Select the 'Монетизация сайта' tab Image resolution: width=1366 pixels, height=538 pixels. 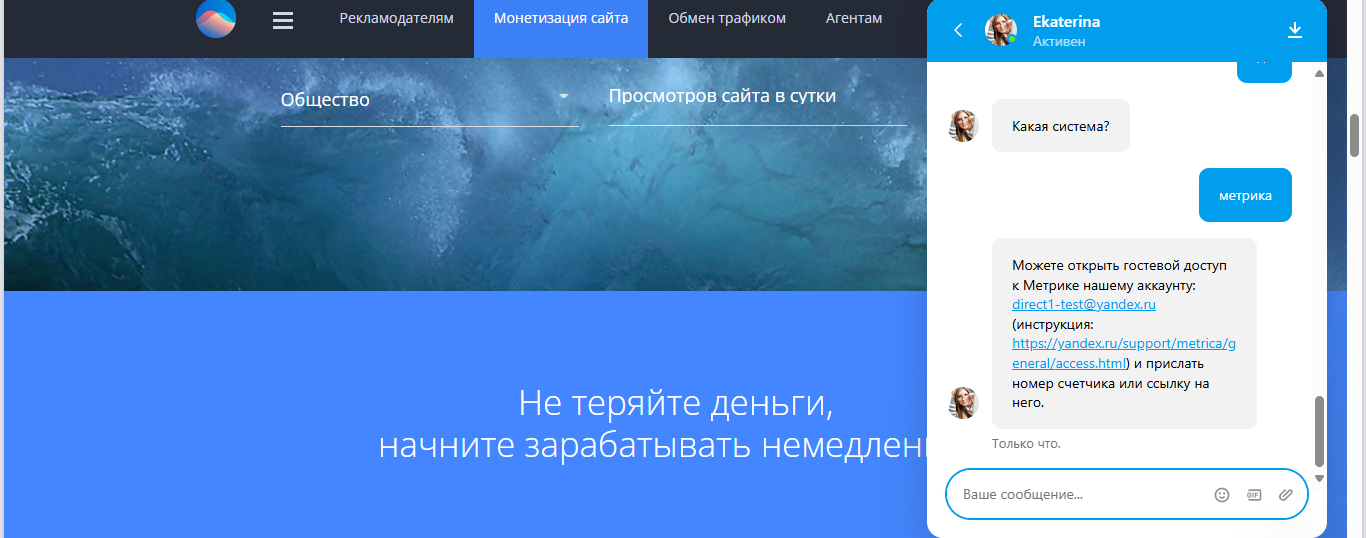[561, 18]
